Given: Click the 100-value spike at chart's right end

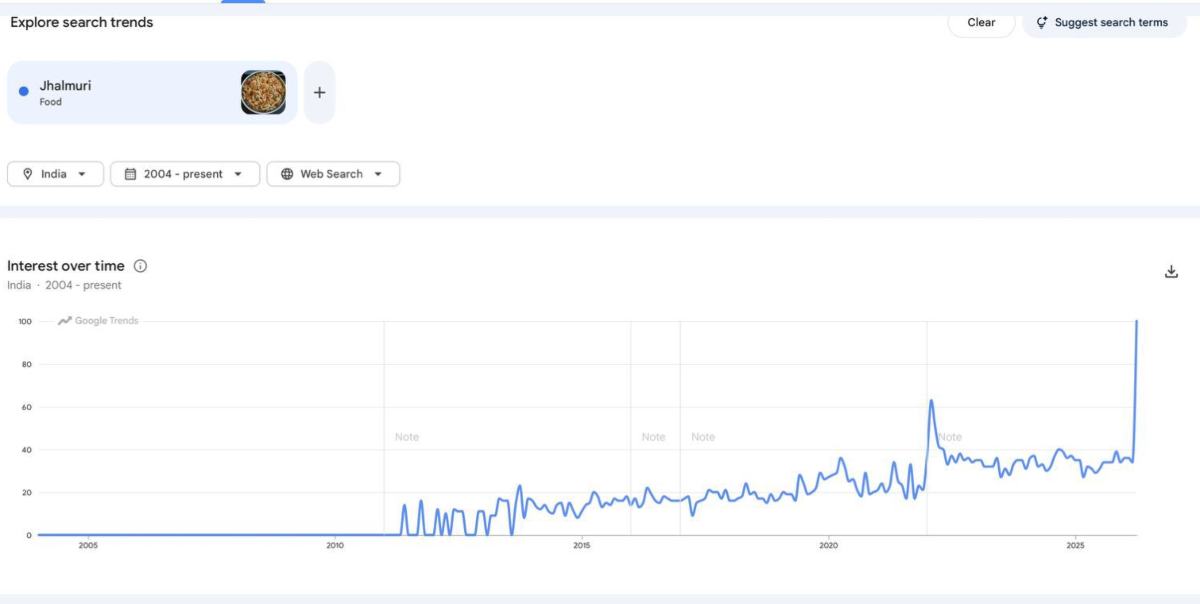Looking at the screenshot, I should click(1137, 322).
